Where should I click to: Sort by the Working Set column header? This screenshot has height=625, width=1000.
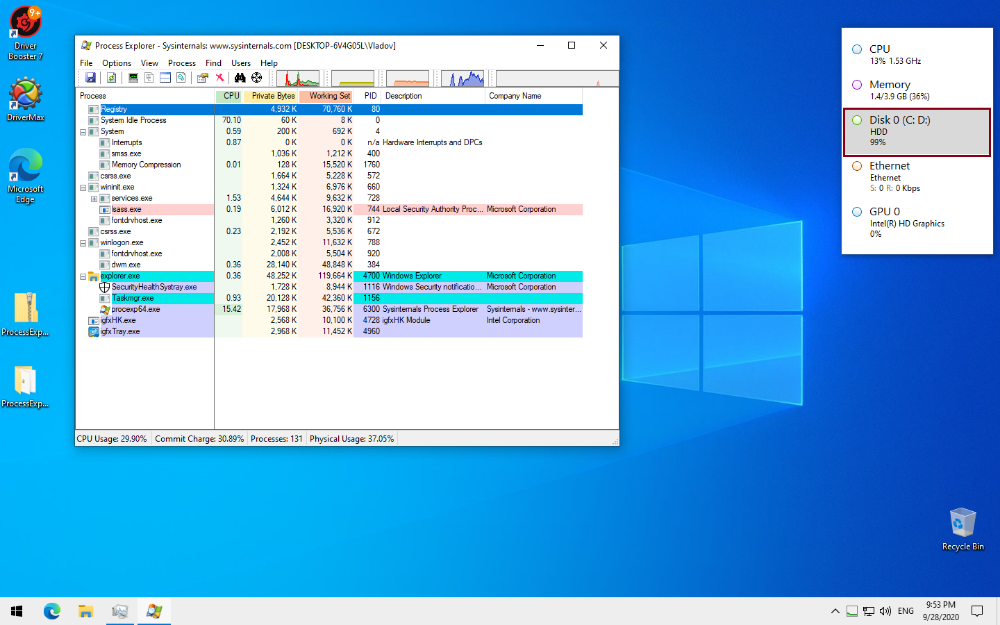pyautogui.click(x=326, y=96)
